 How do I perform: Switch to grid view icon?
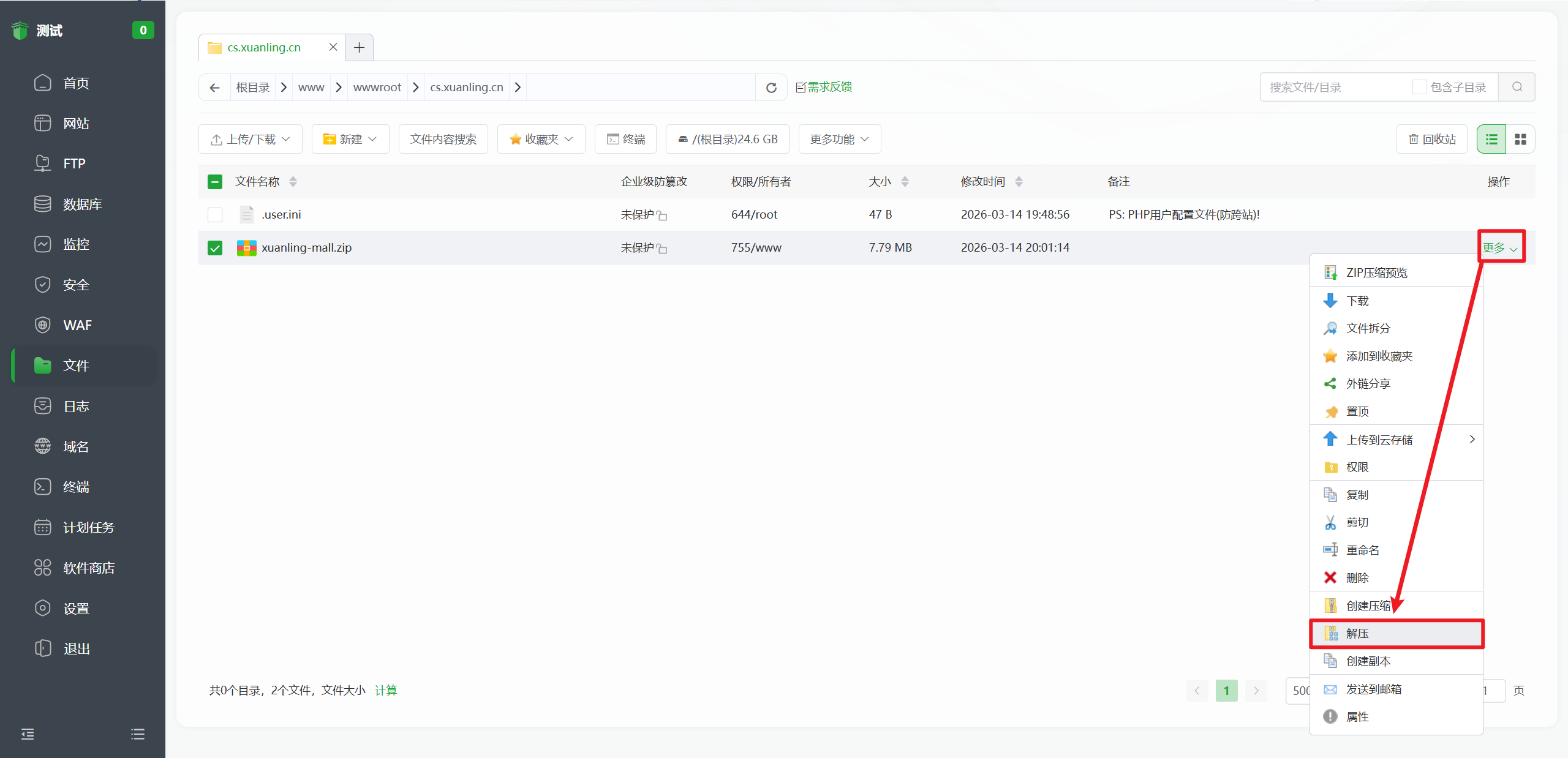(x=1520, y=140)
